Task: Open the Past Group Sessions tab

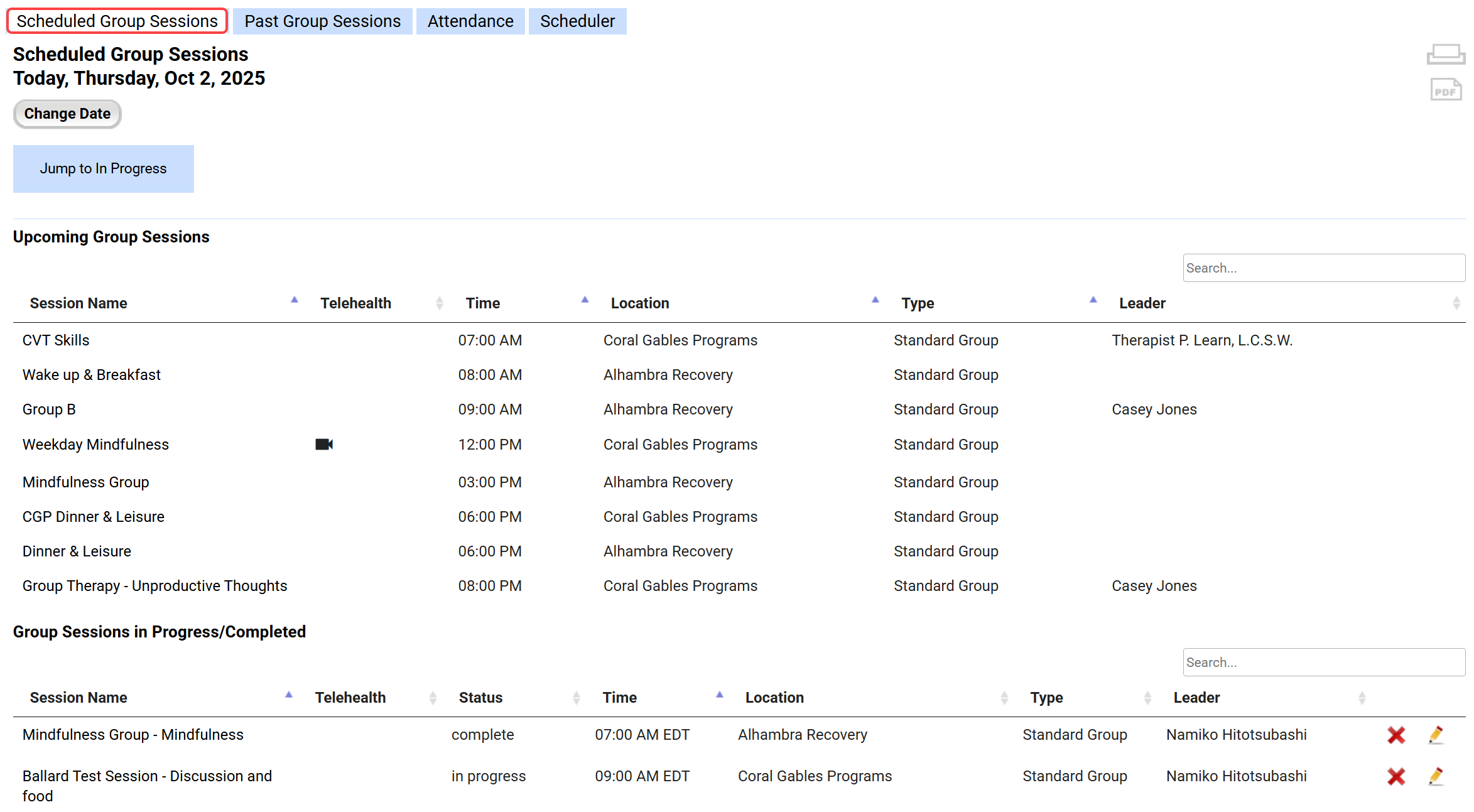Action: [x=322, y=21]
